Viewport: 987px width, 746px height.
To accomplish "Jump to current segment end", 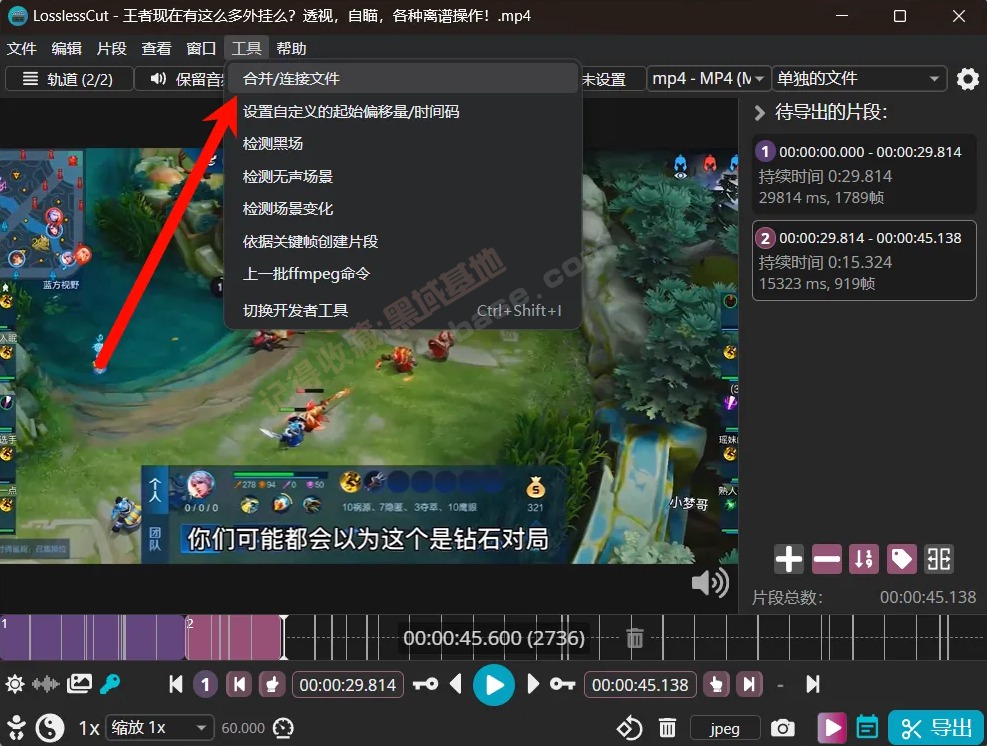I will tap(749, 684).
